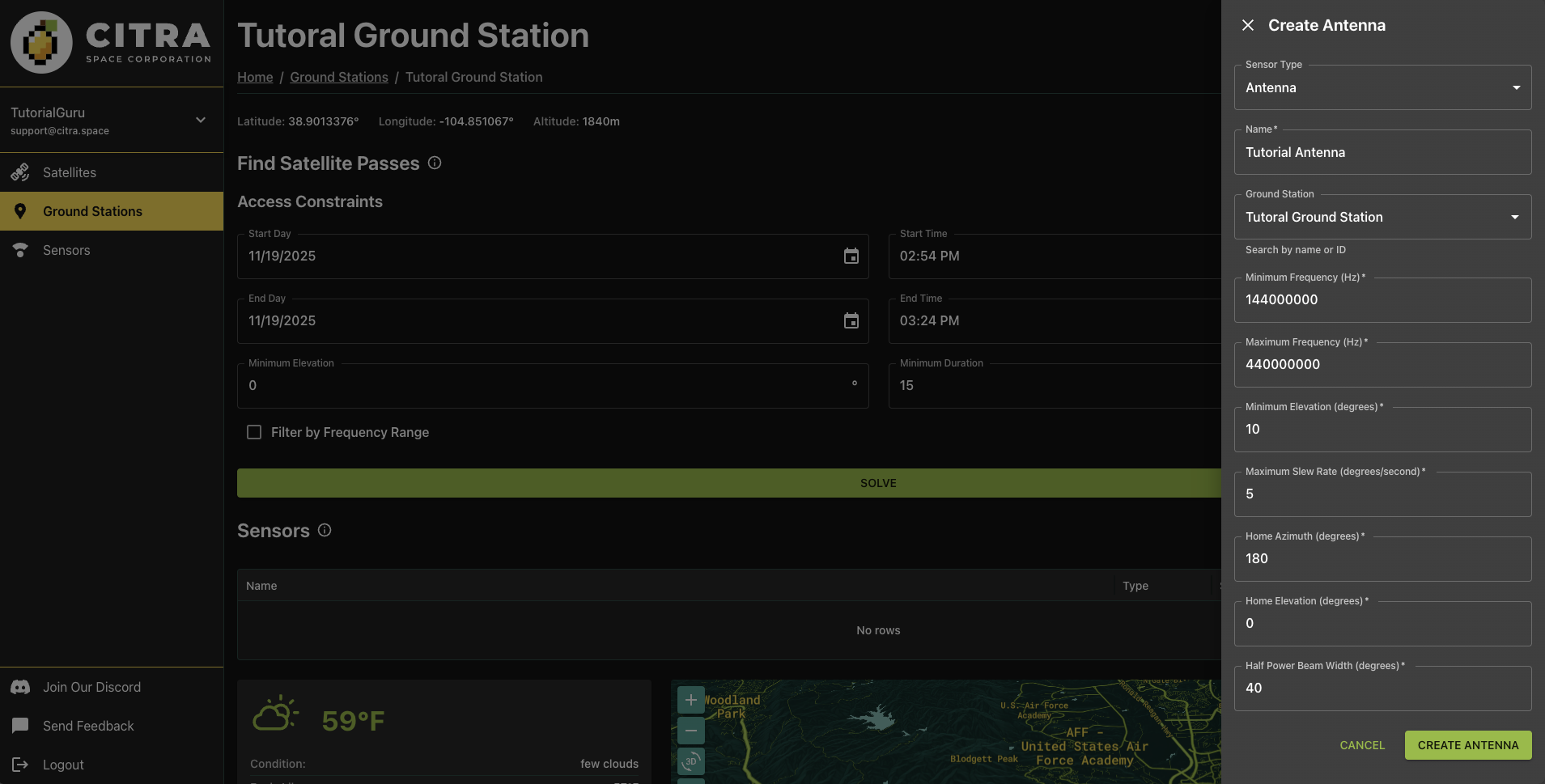Screen dimensions: 1545x784
Task: Open Send Feedback
Action: pyautogui.click(x=112, y=726)
